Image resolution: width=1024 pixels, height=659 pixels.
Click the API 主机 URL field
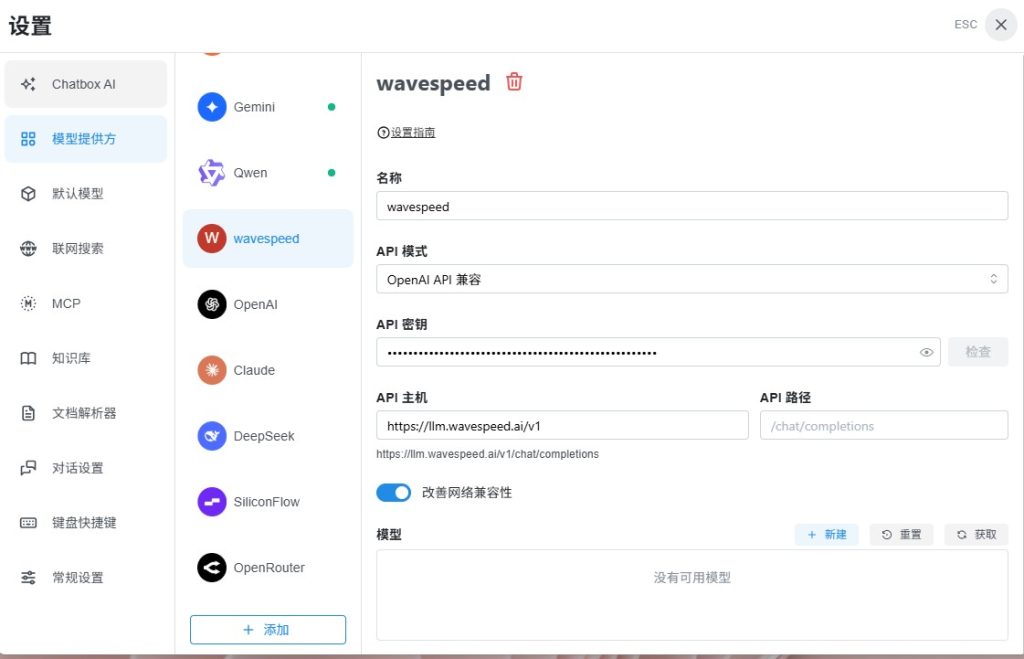tap(562, 425)
